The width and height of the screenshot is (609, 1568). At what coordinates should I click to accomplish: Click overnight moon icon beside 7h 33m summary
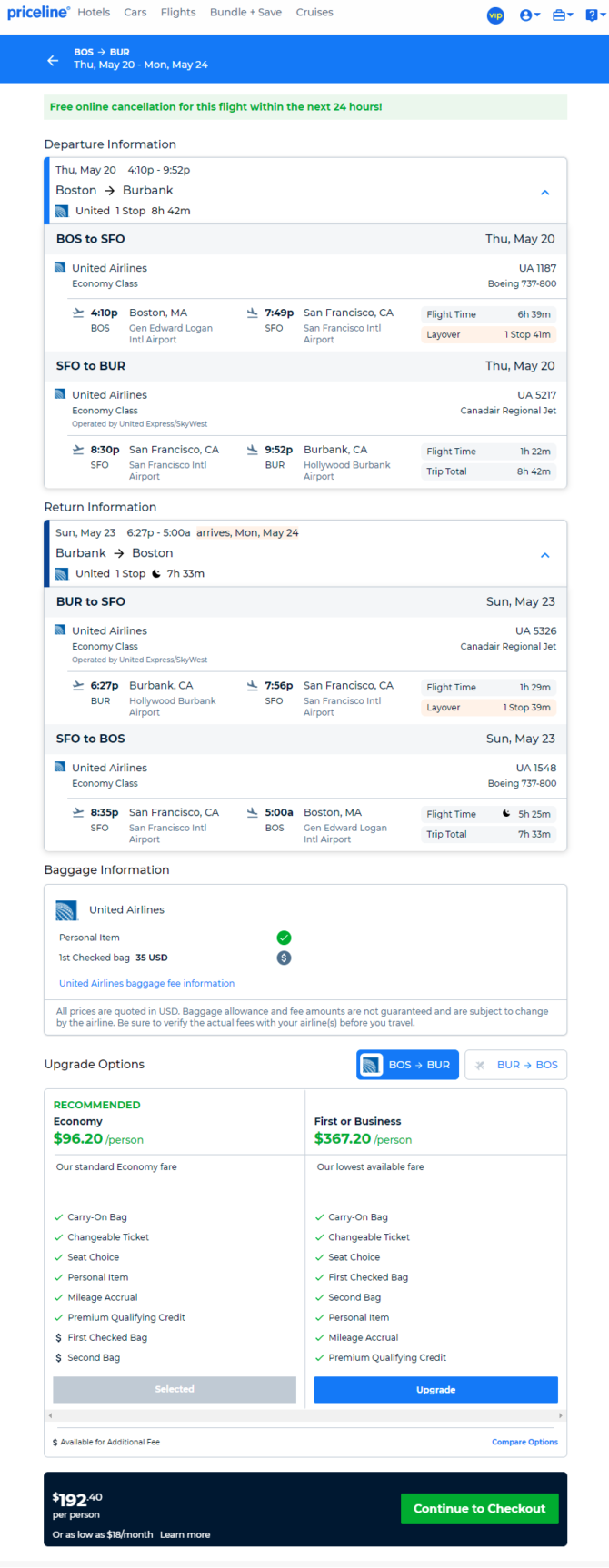pos(156,574)
